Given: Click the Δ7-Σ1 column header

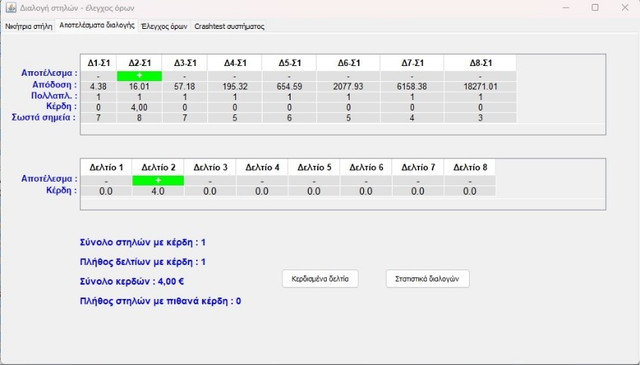Looking at the screenshot, I should (412, 63).
